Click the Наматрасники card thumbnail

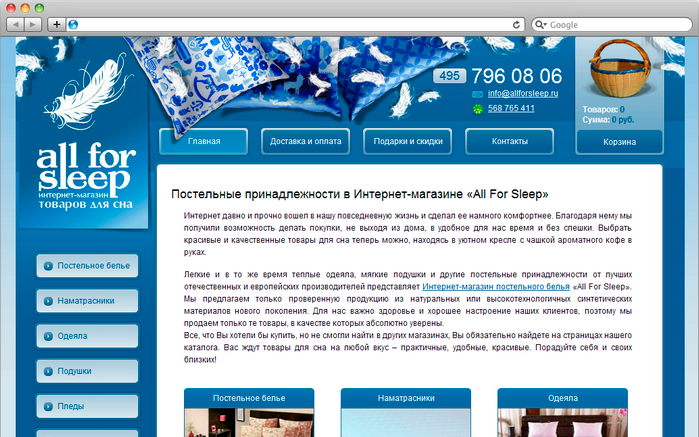[406, 423]
